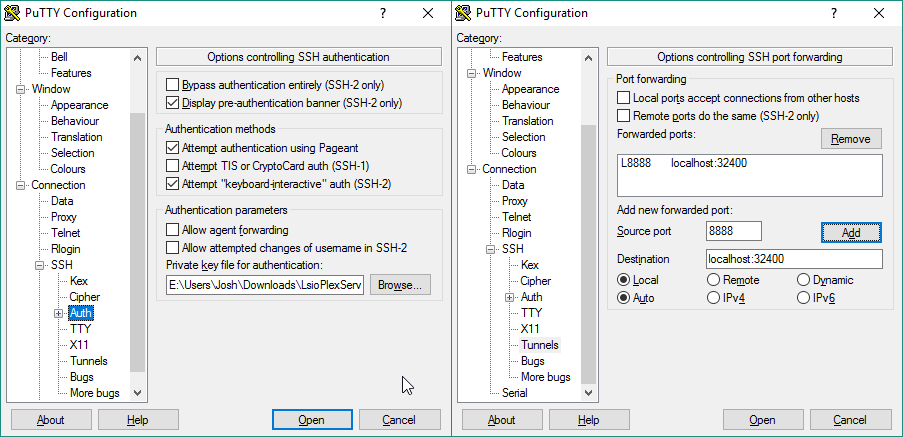
Task: Select the Local radio button
Action: coord(623,280)
